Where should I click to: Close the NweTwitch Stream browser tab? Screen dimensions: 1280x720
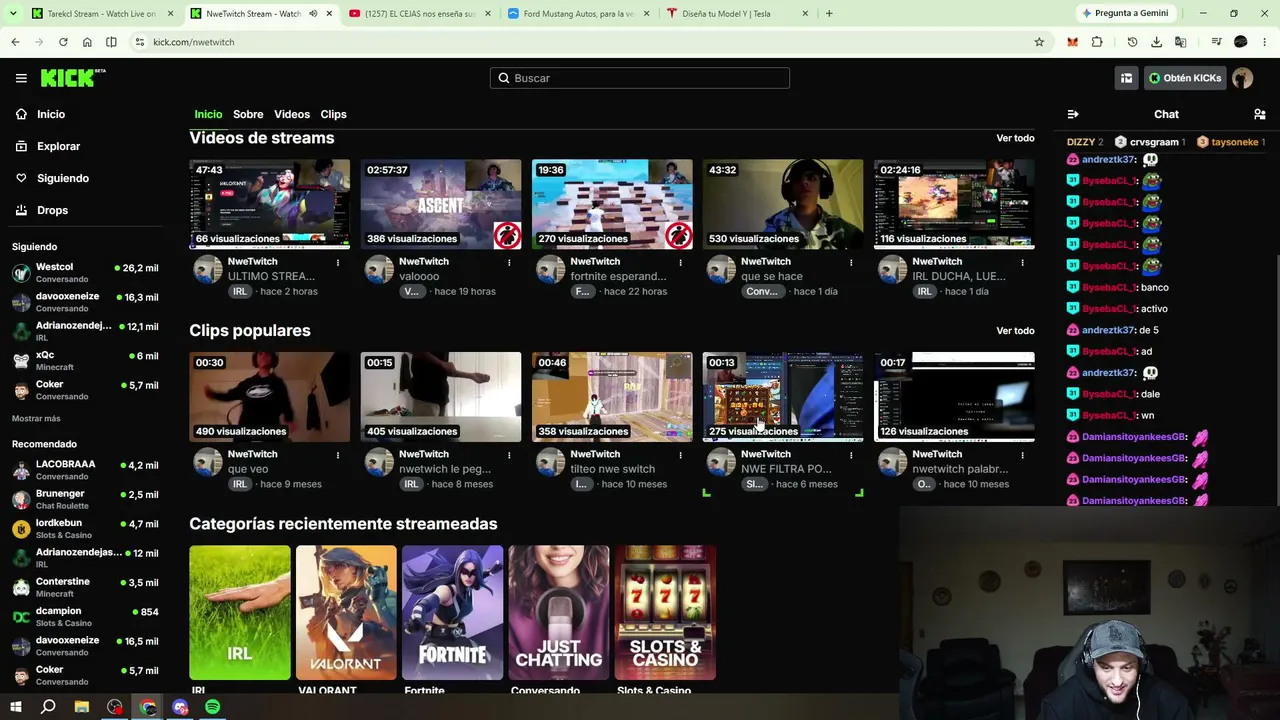(x=329, y=14)
